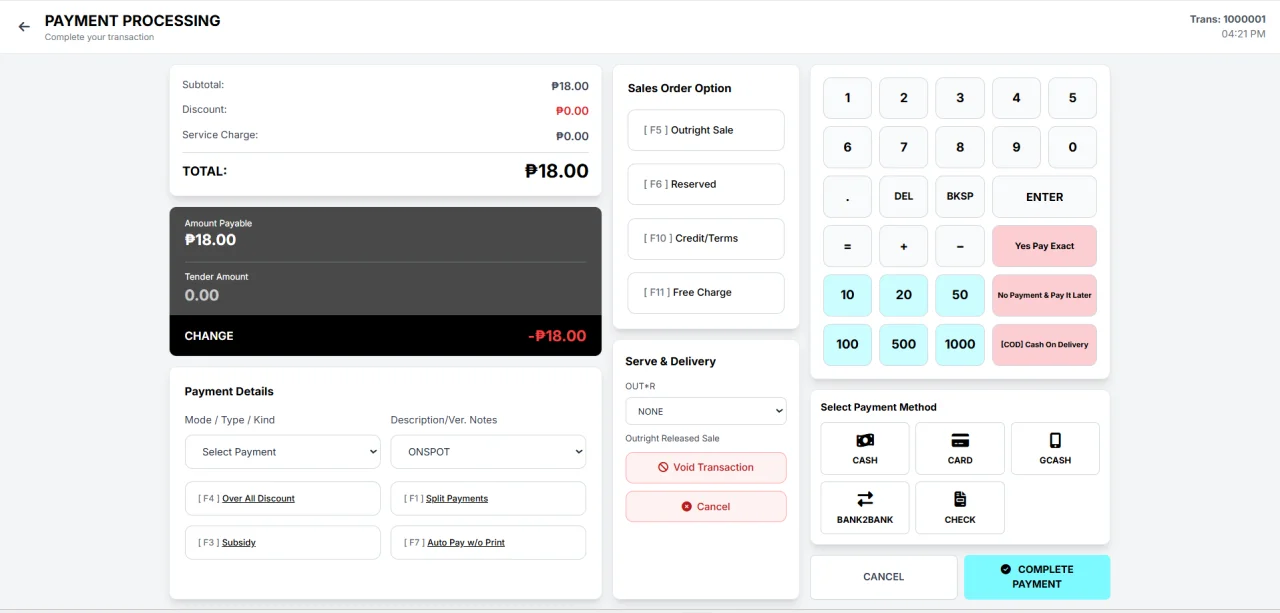The height and width of the screenshot is (613, 1280).
Task: Add quick amount 20
Action: [904, 295]
